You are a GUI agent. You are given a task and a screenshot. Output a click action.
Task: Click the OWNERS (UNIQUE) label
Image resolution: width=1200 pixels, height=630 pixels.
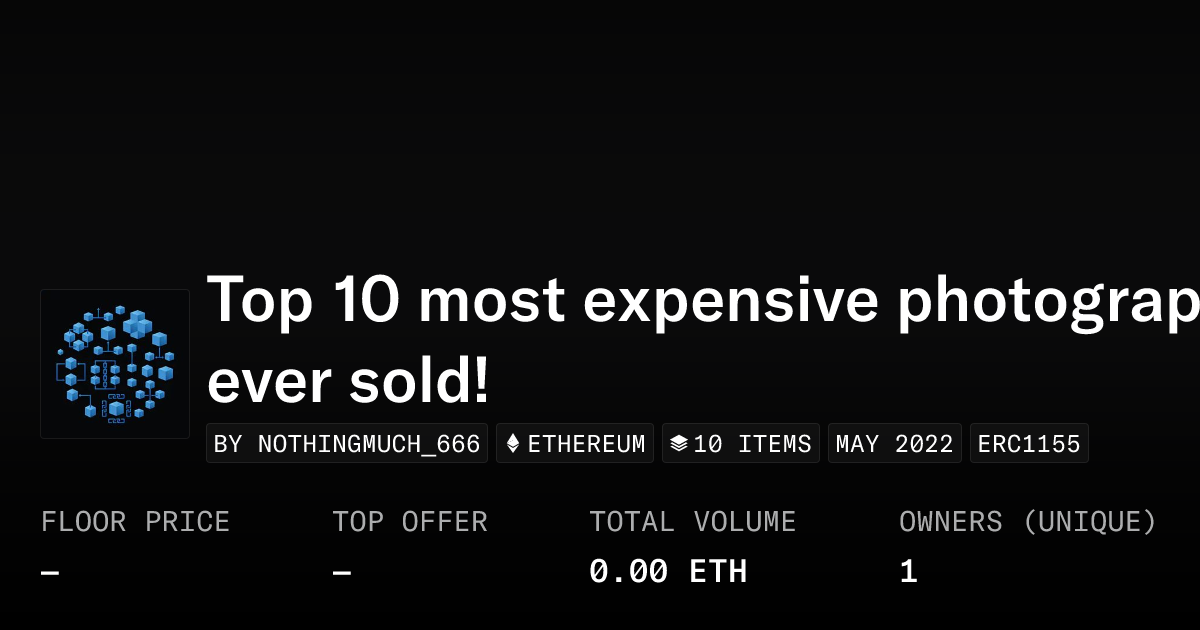click(1027, 522)
